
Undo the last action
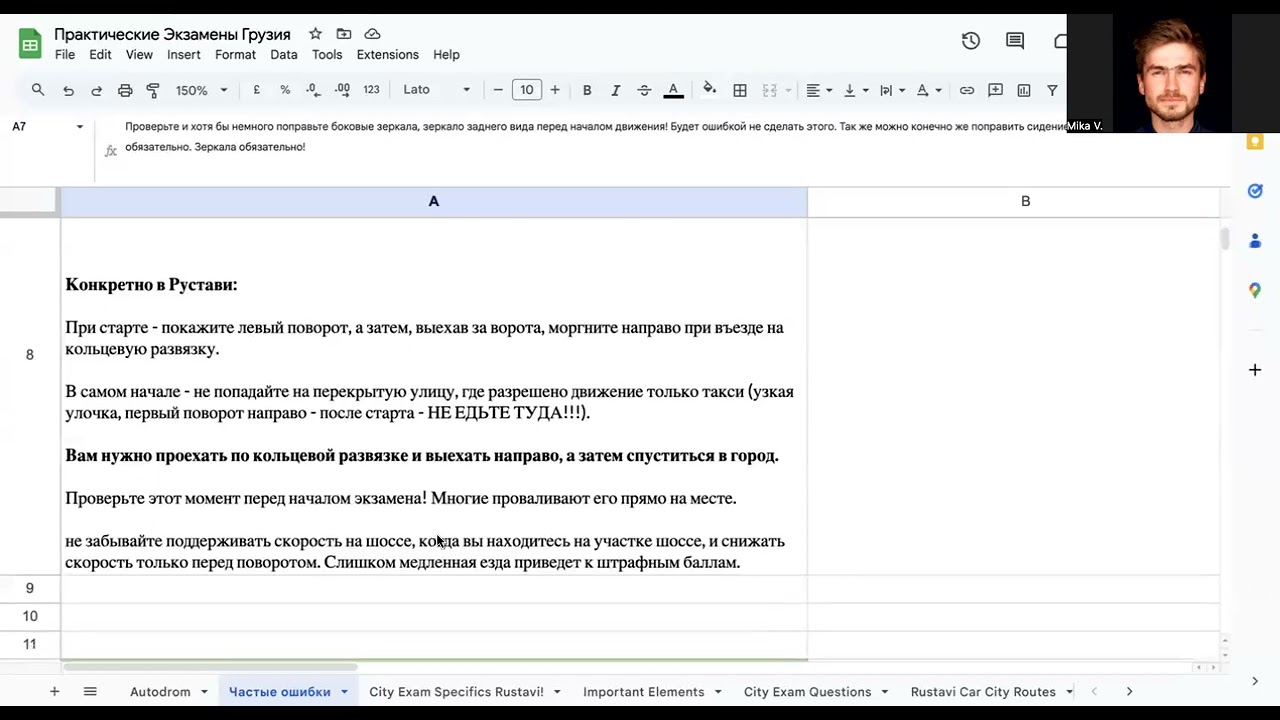tap(68, 90)
